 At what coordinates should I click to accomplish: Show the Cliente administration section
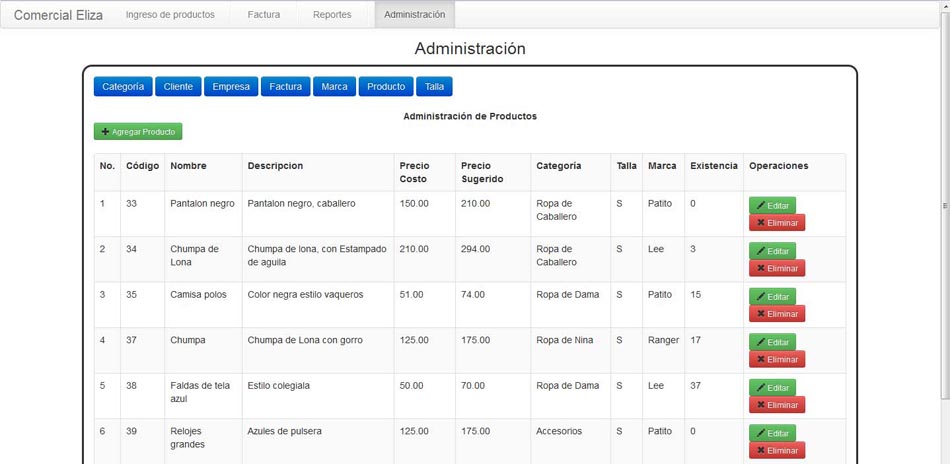click(178, 87)
